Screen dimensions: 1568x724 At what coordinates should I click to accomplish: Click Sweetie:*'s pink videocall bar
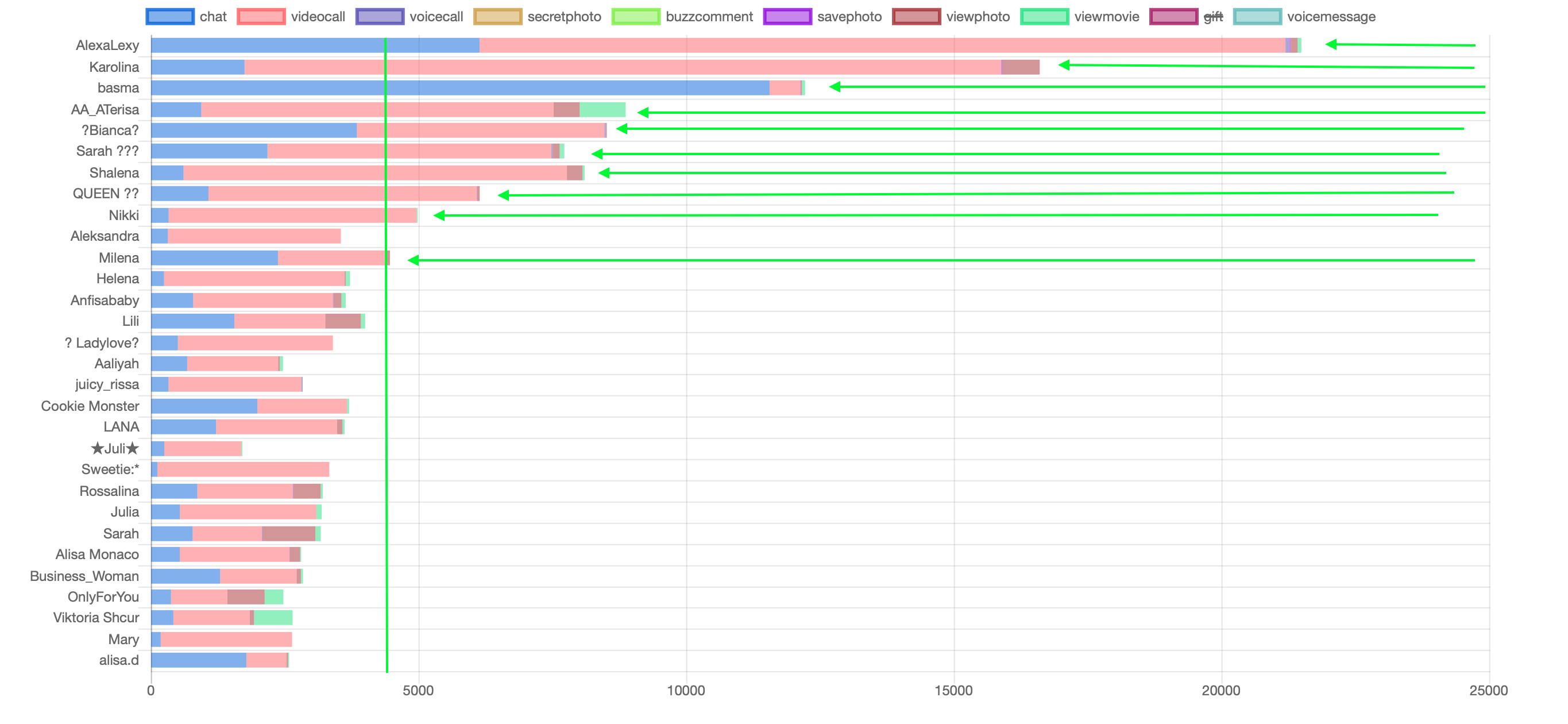(x=244, y=469)
